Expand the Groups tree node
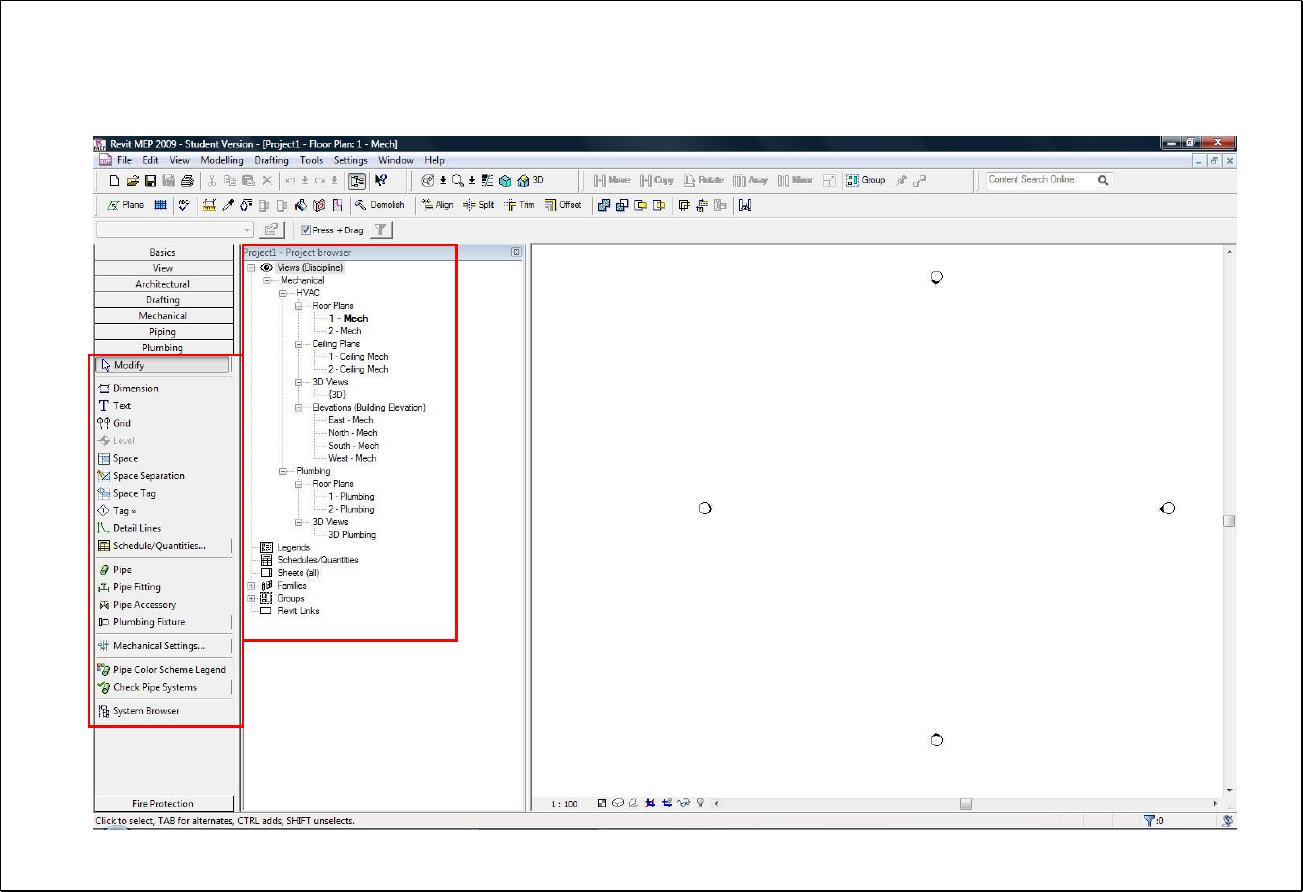The height and width of the screenshot is (892, 1303). [x=252, y=598]
